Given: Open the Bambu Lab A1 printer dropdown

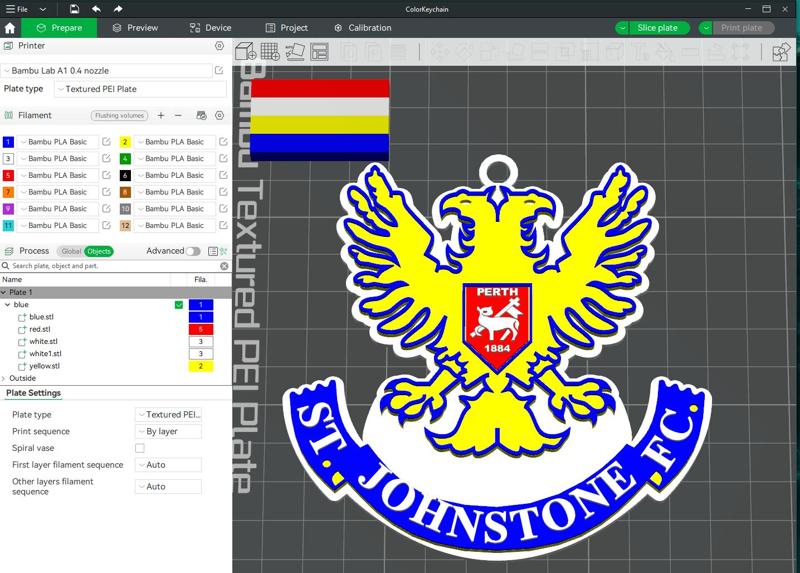Looking at the screenshot, I should 107,70.
